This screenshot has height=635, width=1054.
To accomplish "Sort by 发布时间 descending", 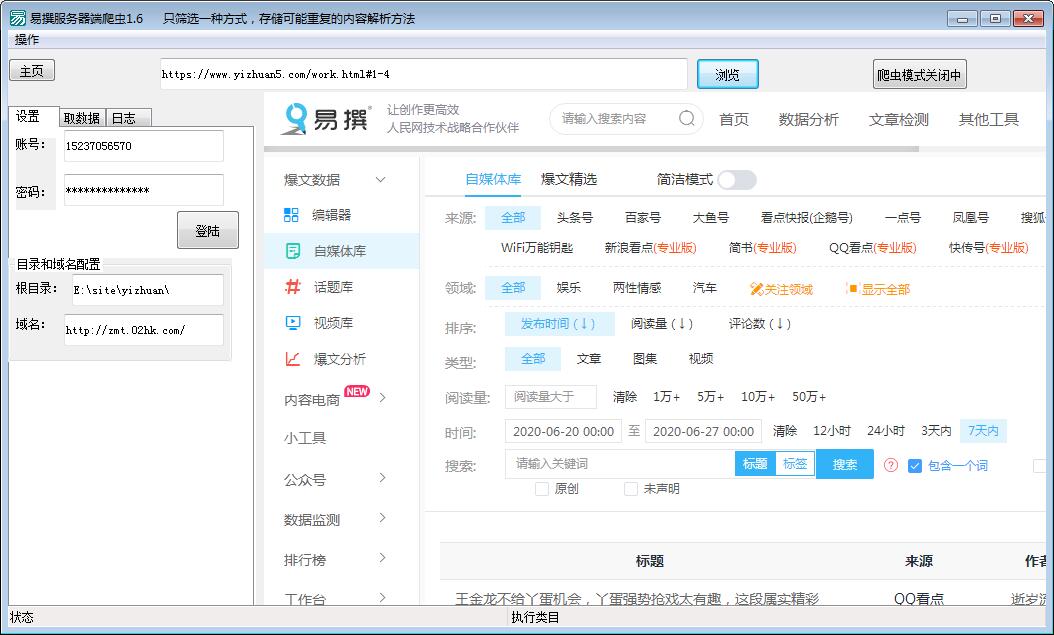I will coord(559,323).
